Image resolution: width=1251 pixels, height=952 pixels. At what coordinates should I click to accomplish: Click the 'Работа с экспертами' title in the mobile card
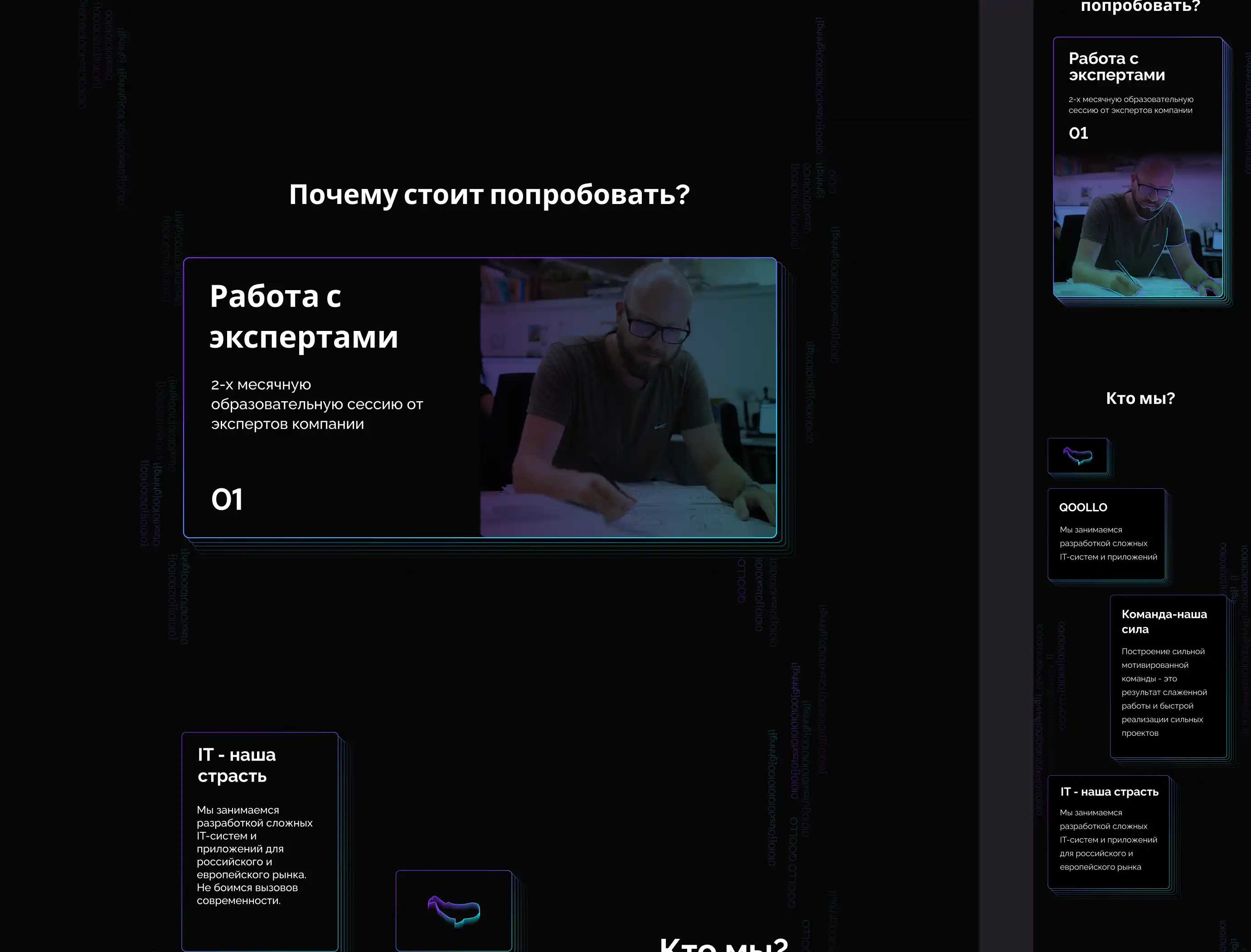(x=1116, y=66)
